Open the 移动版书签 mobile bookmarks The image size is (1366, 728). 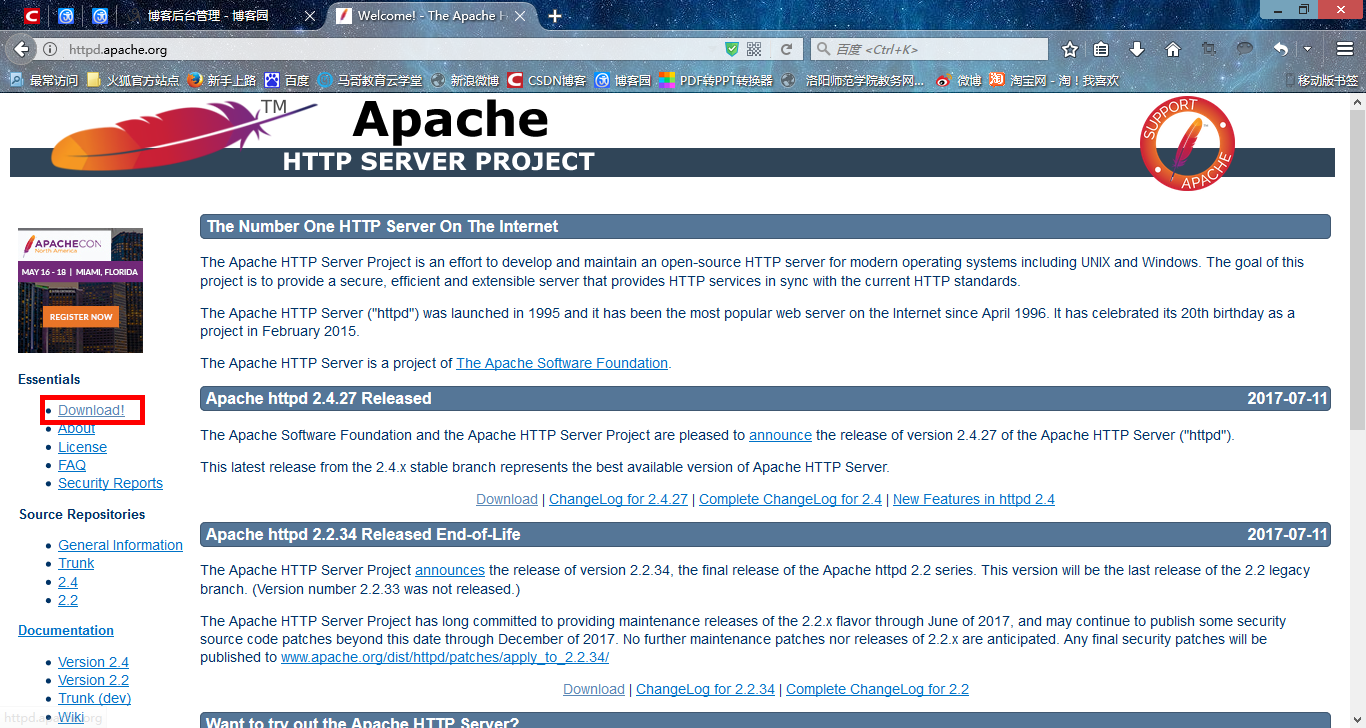(x=1321, y=80)
